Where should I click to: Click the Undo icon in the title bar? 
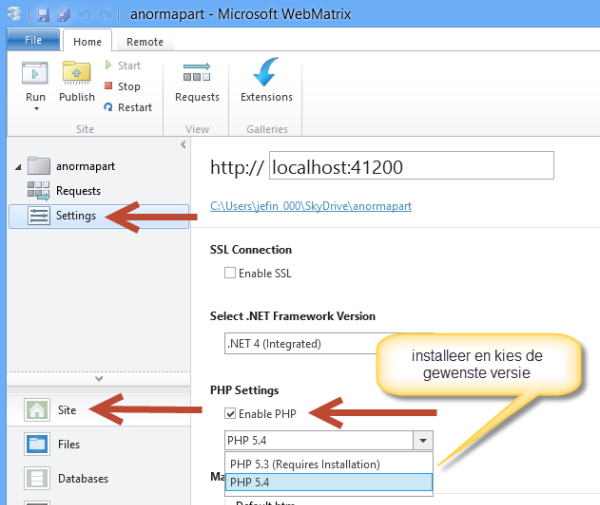tap(85, 15)
